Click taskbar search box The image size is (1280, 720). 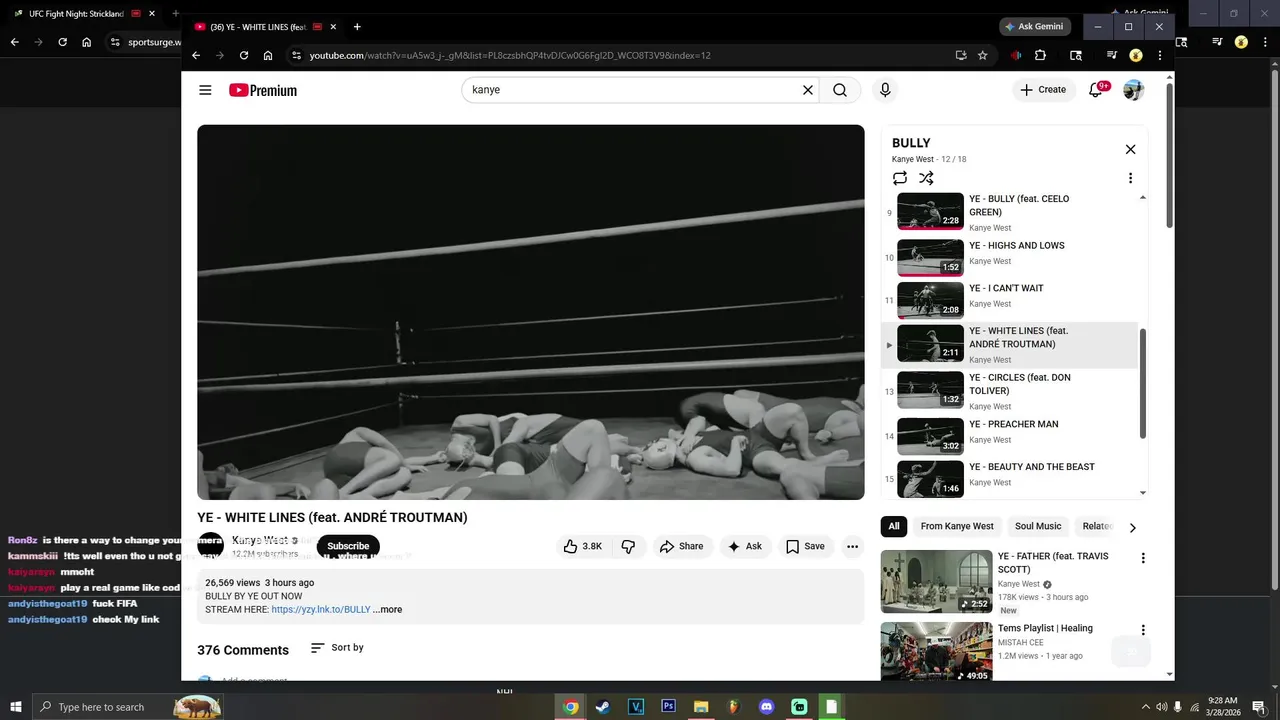tap(128, 707)
